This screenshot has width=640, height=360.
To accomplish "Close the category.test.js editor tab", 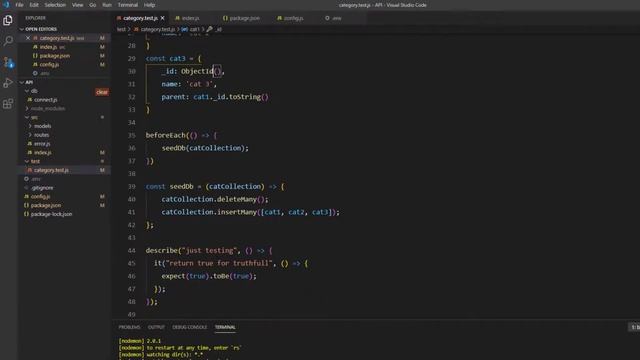I will [162, 18].
